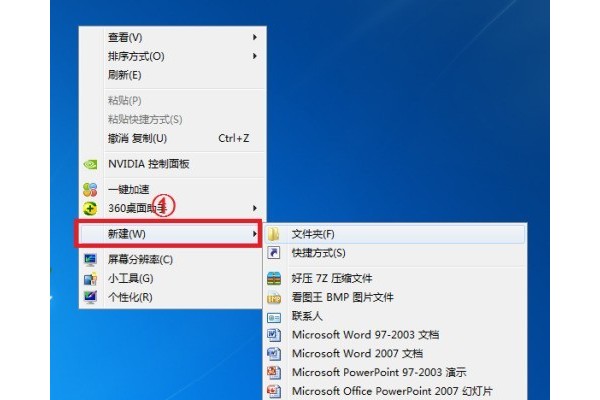Select 一键加速 menu entry

click(173, 189)
